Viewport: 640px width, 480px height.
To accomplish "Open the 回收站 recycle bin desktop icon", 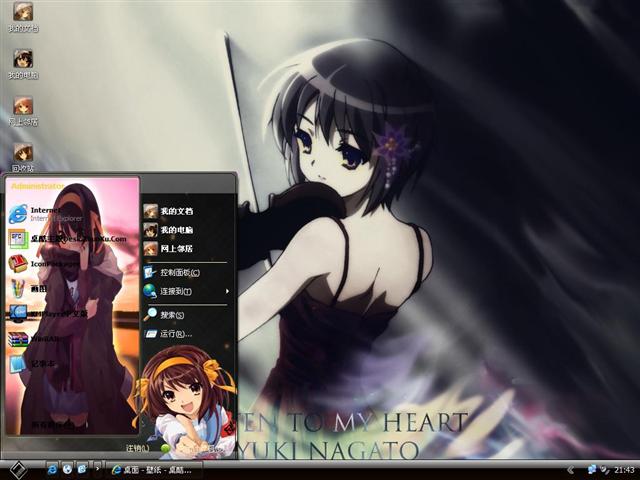I will [23, 158].
